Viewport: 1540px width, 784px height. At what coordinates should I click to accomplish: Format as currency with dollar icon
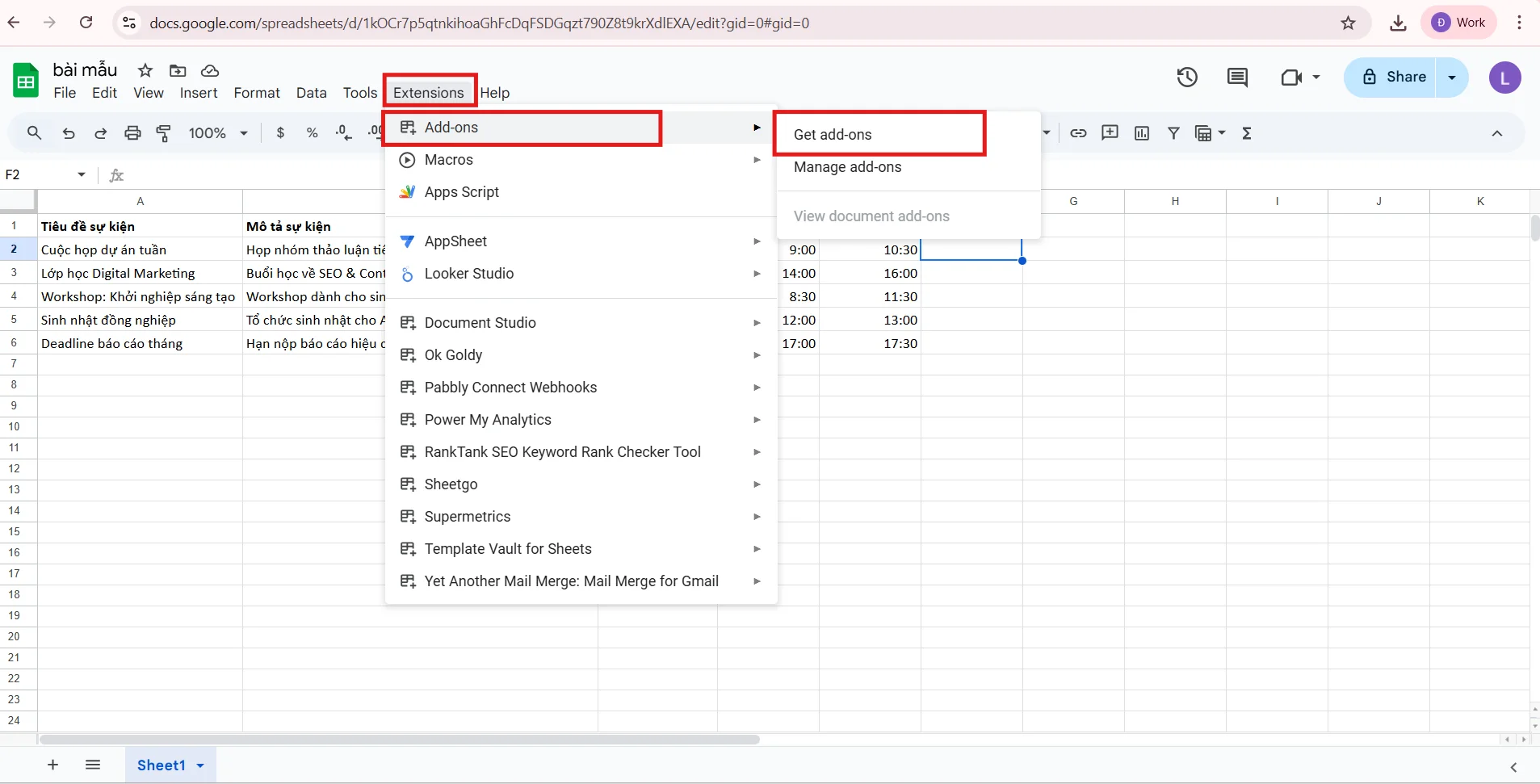(x=280, y=133)
